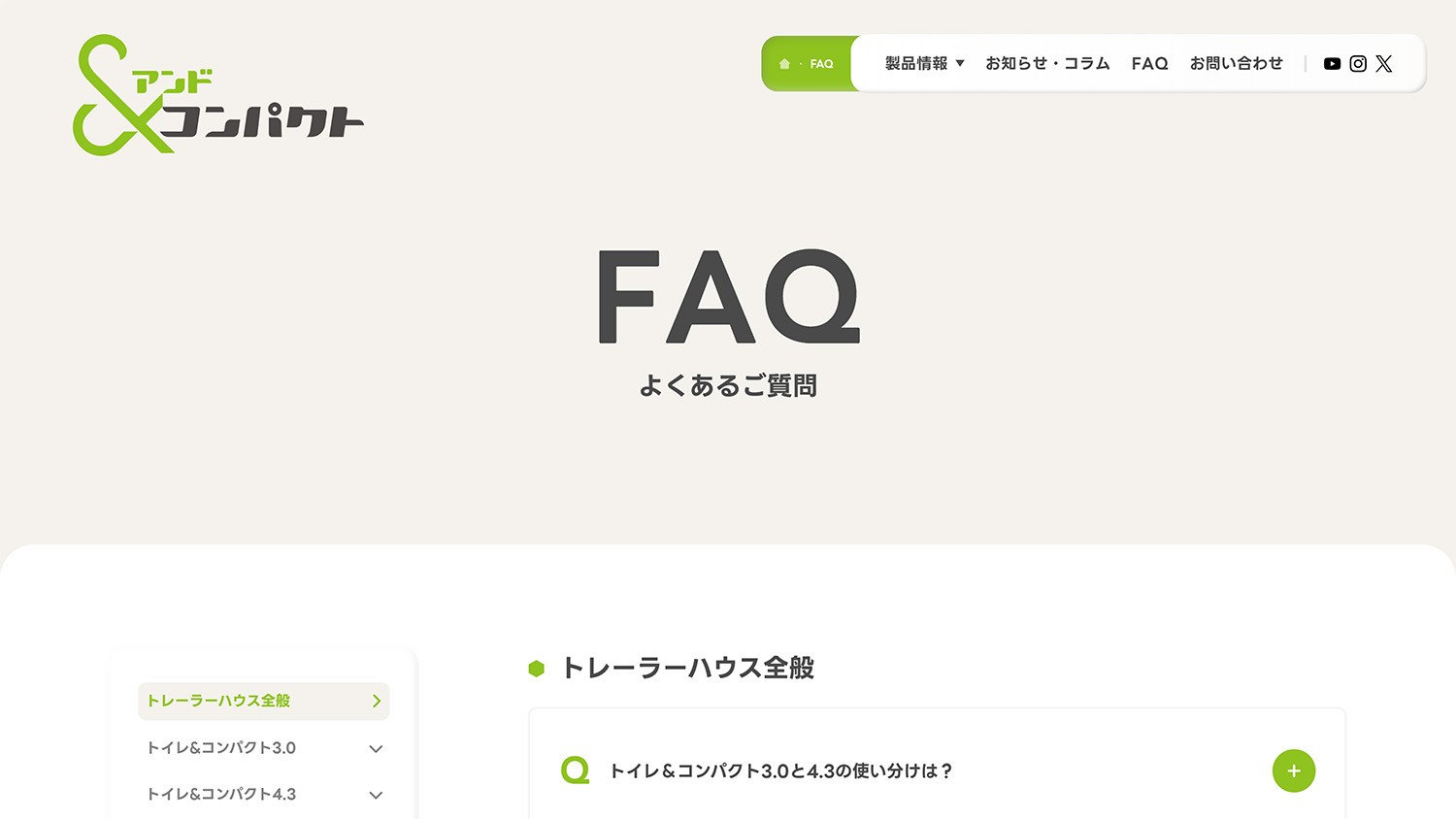Image resolution: width=1456 pixels, height=819 pixels.
Task: Open the 製品情報 dropdown arrow
Action: pyautogui.click(x=960, y=64)
